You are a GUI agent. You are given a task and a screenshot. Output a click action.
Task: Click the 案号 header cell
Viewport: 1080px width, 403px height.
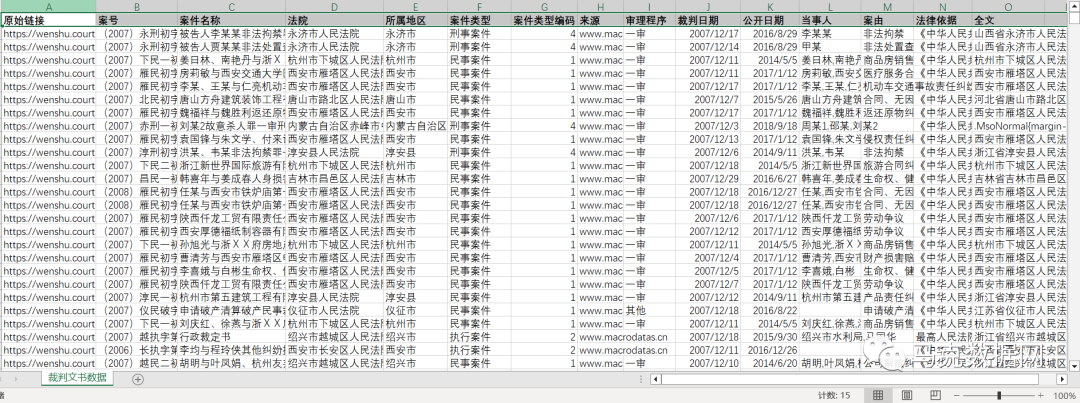pyautogui.click(x=136, y=20)
